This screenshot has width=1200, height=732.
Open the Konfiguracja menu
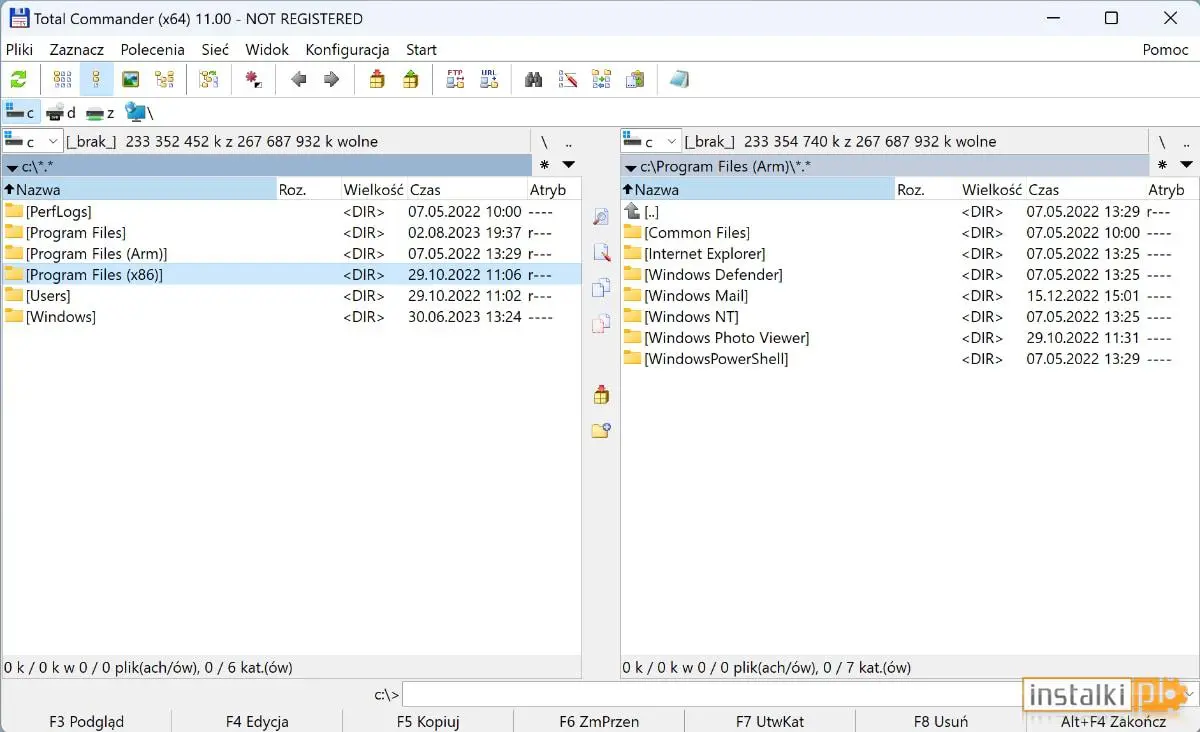coord(347,49)
